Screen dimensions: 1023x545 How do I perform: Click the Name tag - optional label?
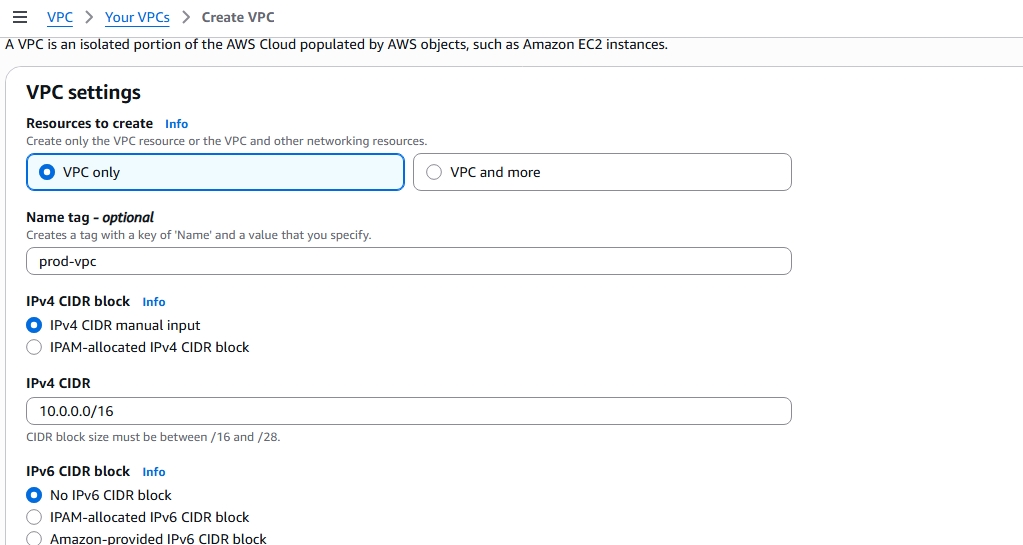coord(90,217)
